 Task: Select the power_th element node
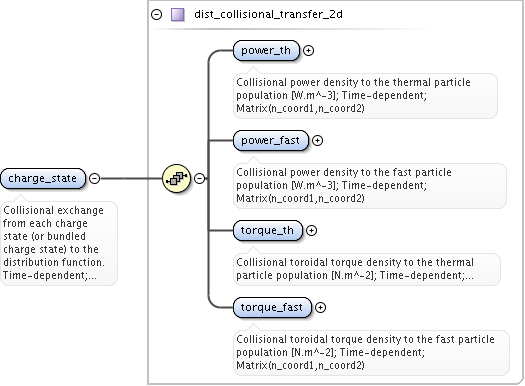click(x=266, y=51)
